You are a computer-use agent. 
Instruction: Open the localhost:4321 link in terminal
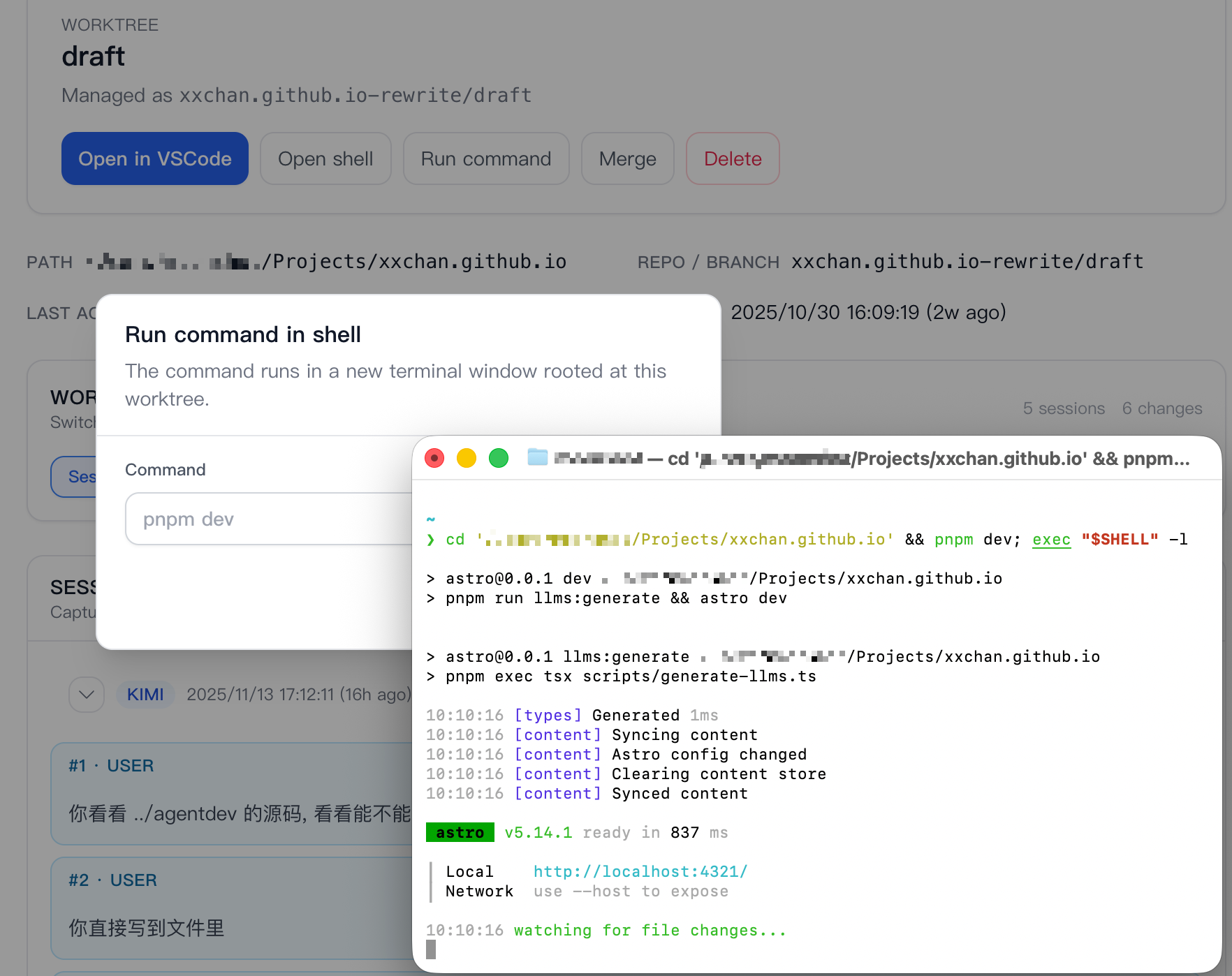(x=640, y=871)
